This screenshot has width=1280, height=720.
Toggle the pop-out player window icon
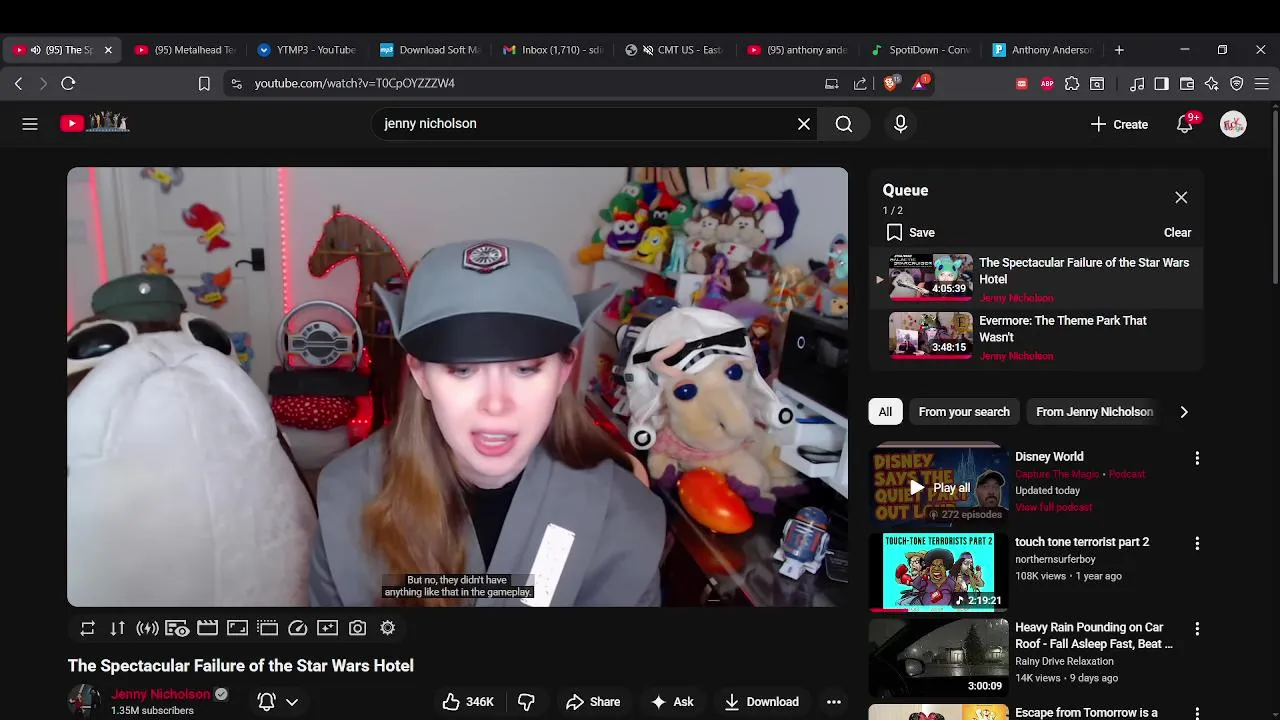pos(267,628)
